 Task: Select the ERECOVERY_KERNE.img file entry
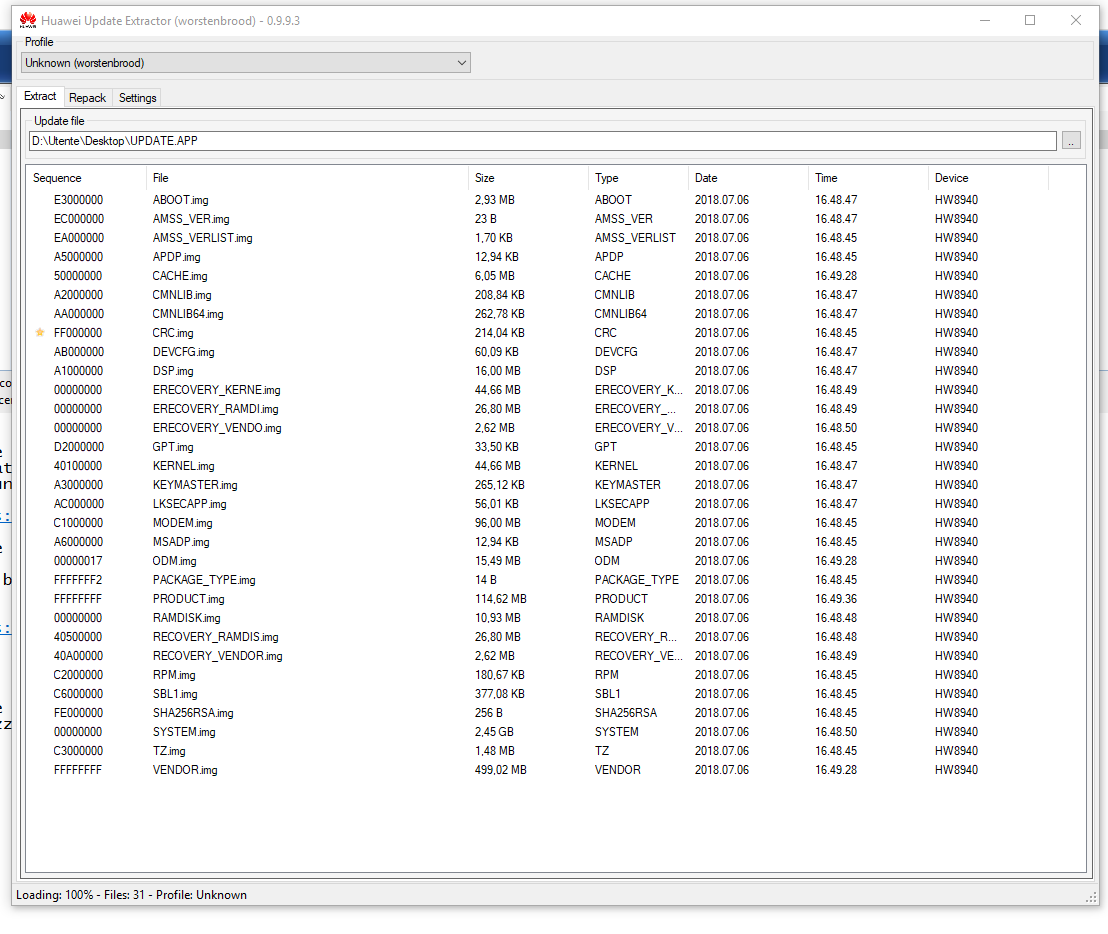click(x=216, y=391)
